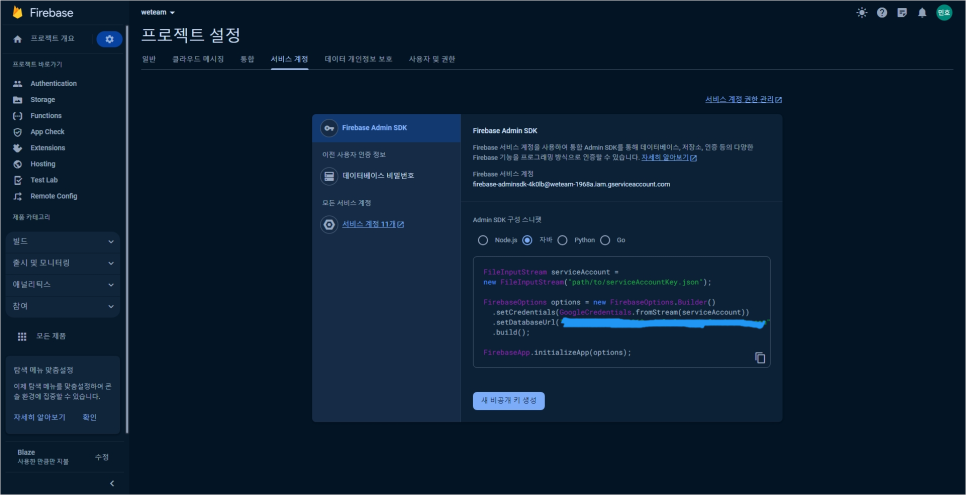966x495 pixels.
Task: Expand the 애널리틱스 category
Action: [x=62, y=285]
